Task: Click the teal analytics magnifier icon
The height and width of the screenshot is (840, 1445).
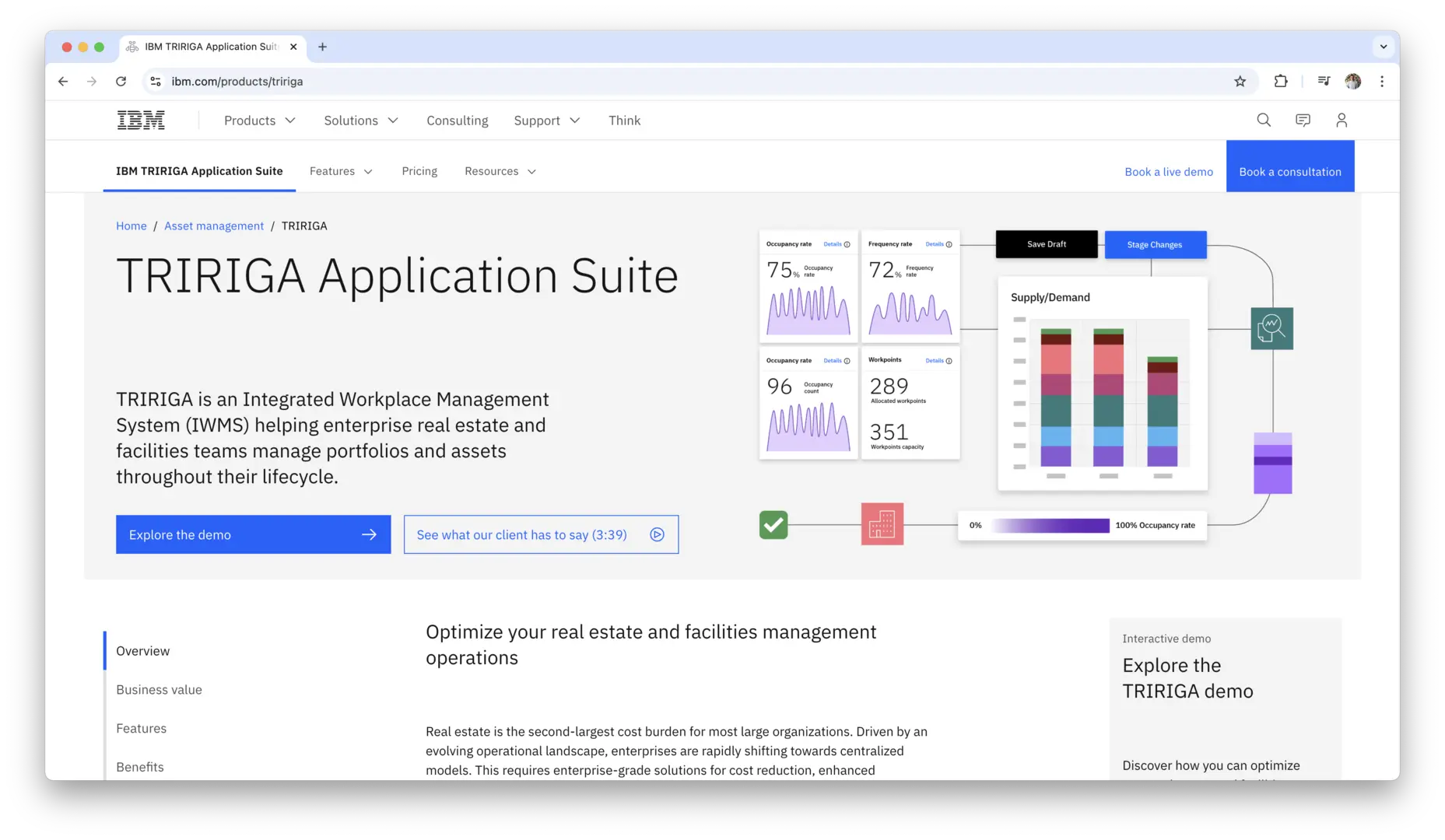Action: coord(1272,328)
